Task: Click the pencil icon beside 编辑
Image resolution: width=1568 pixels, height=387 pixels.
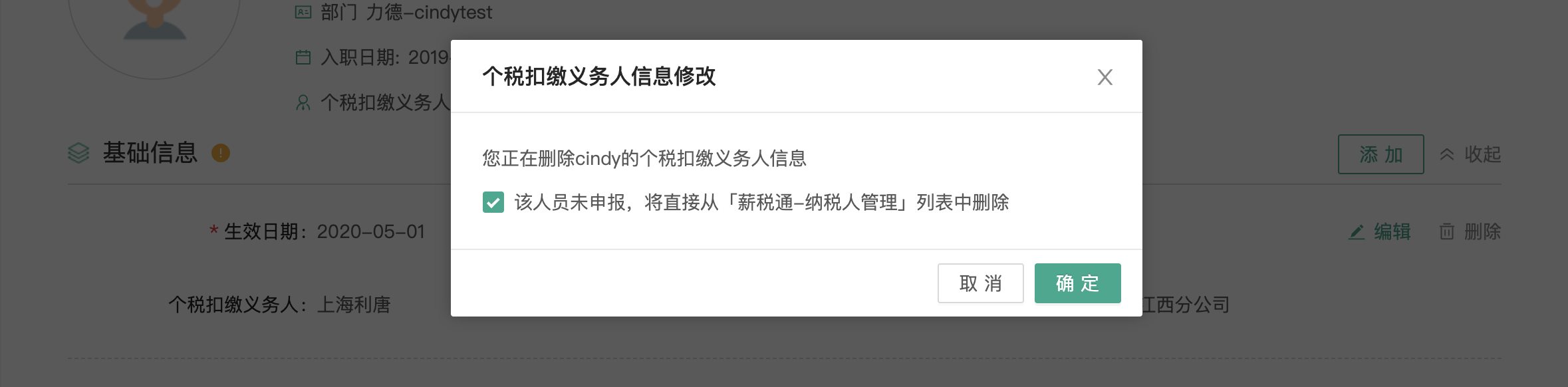Action: point(1357,232)
